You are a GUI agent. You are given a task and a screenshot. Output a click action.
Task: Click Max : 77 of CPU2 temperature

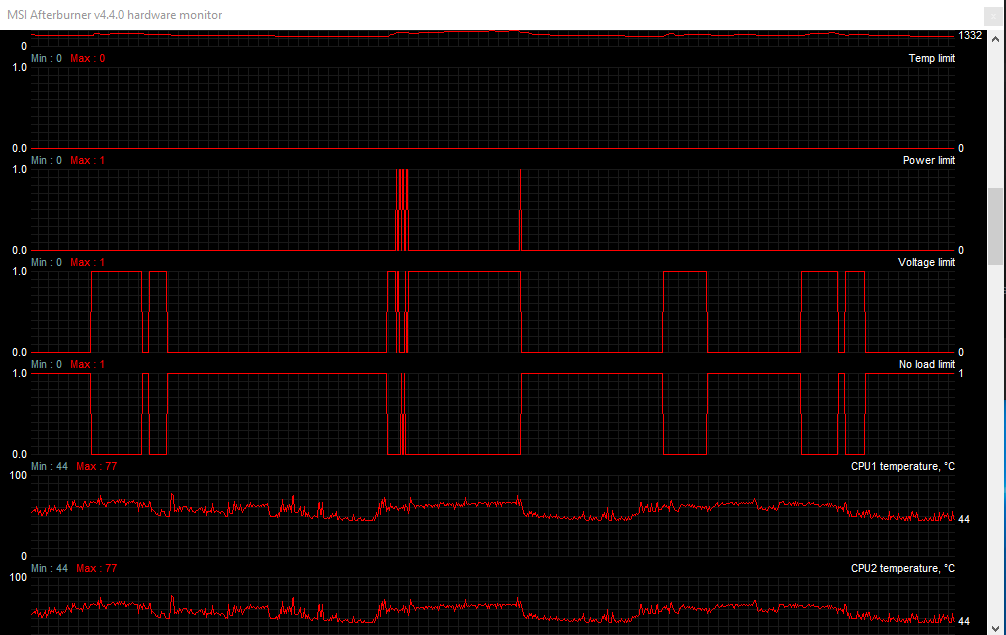pyautogui.click(x=97, y=568)
